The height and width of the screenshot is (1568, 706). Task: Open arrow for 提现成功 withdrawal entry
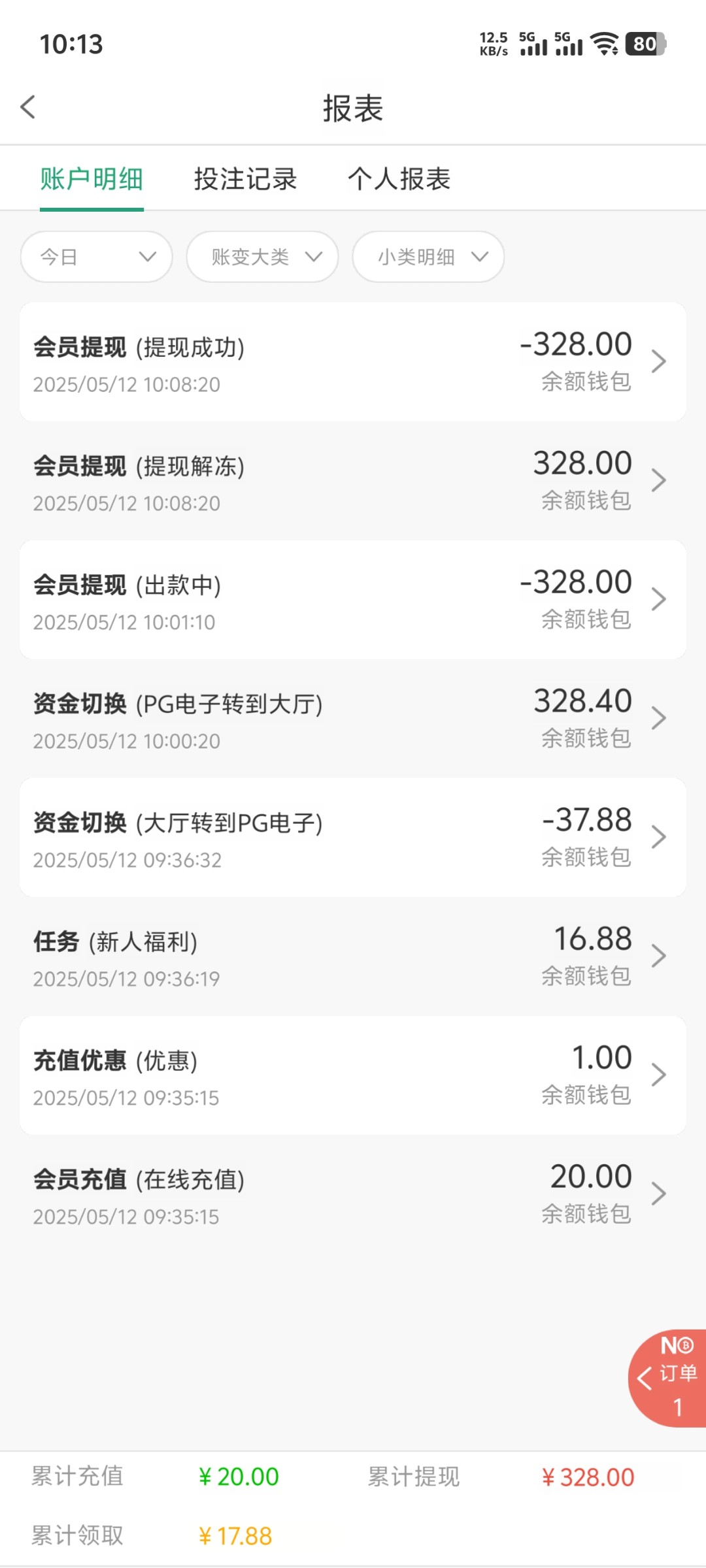click(x=658, y=361)
